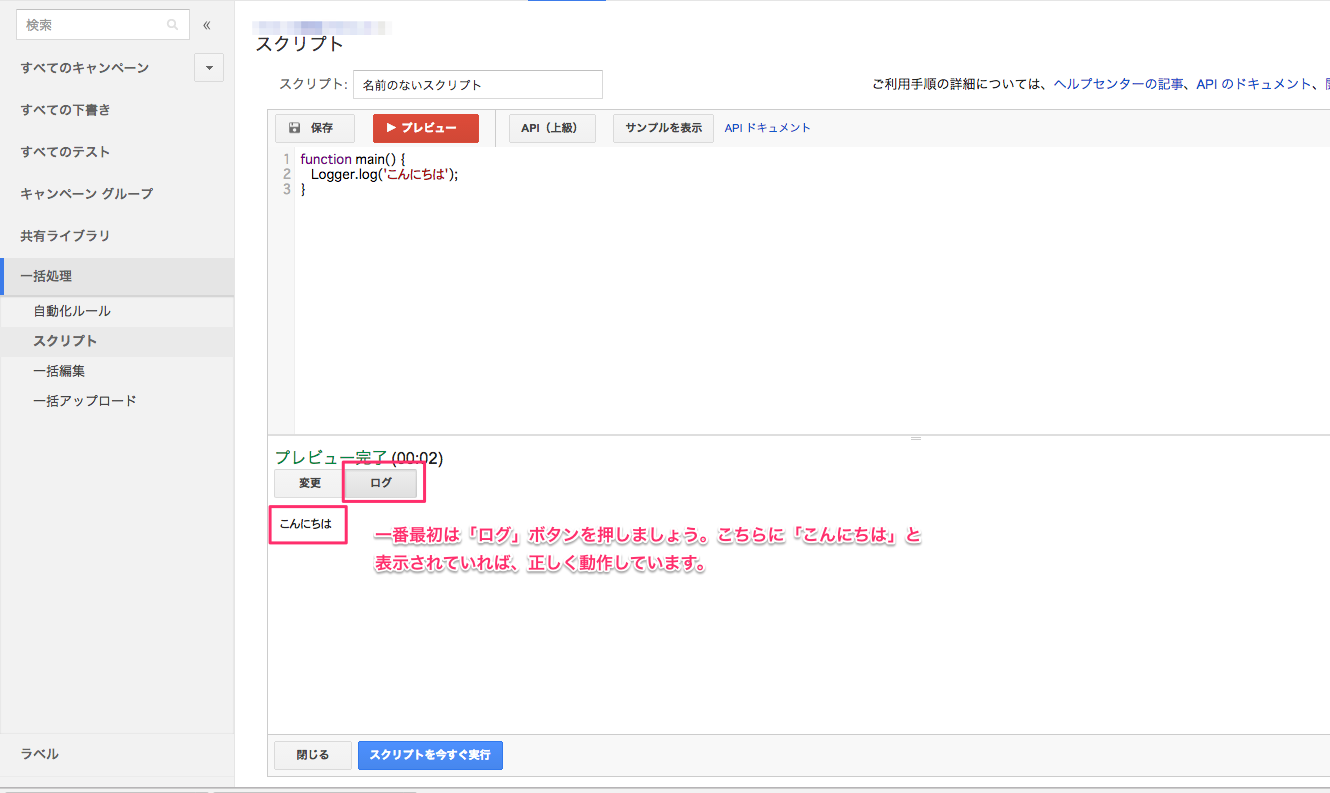This screenshot has height=793, width=1330.
Task: Click 保存 button with disk icon
Action: pyautogui.click(x=315, y=128)
